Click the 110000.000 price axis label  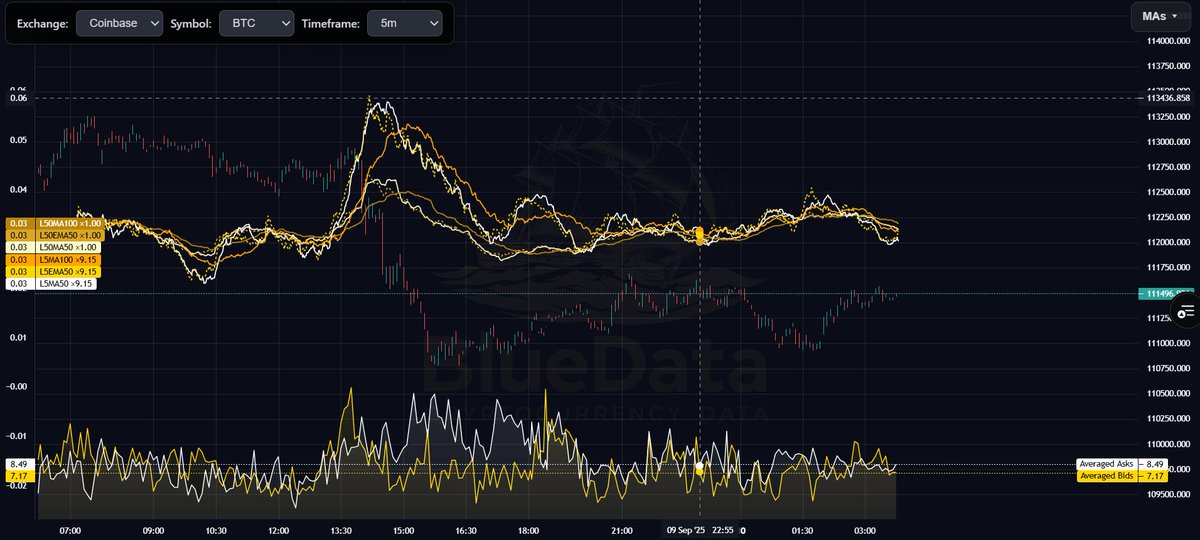tap(1169, 444)
